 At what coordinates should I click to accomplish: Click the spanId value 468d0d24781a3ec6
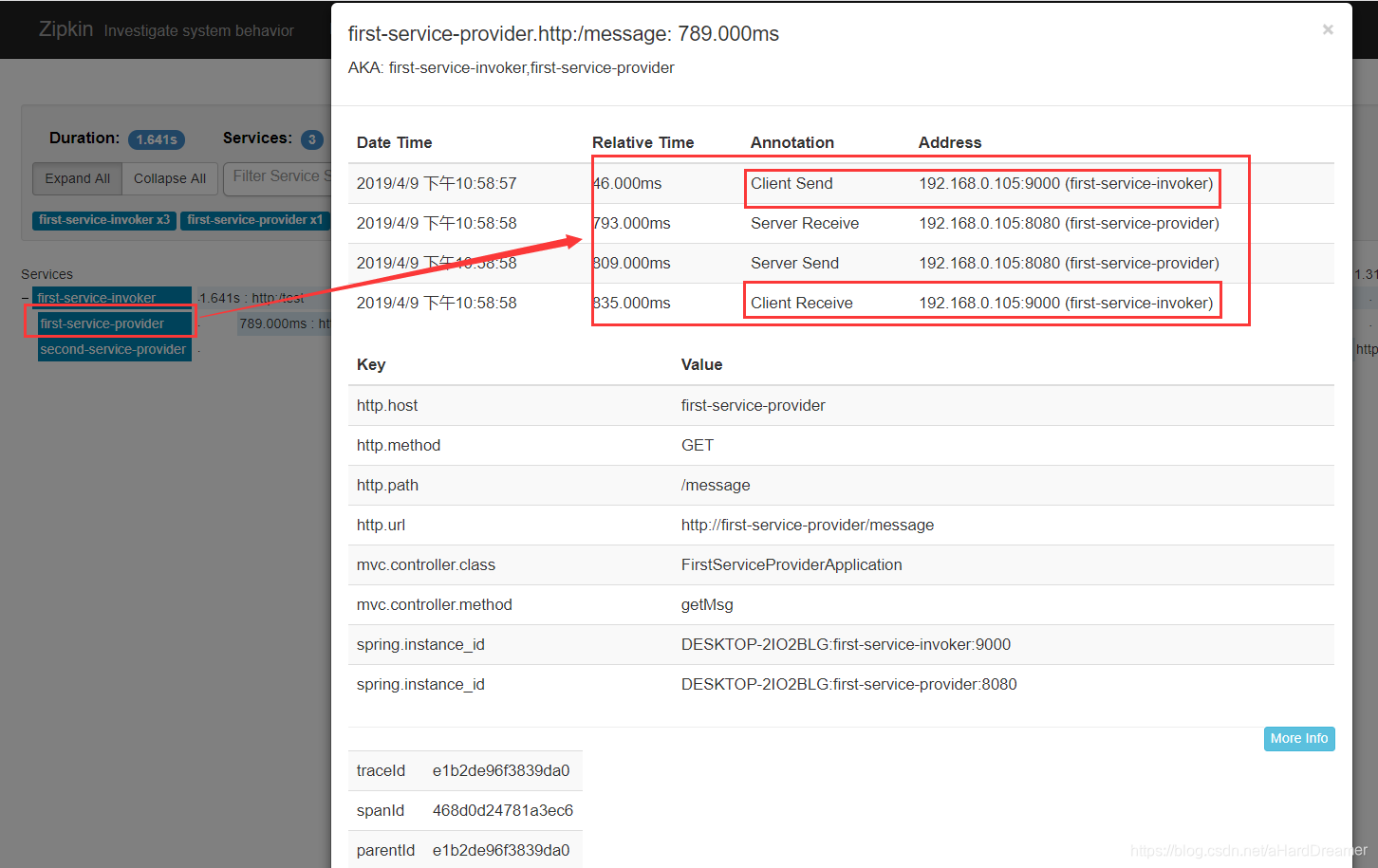503,810
